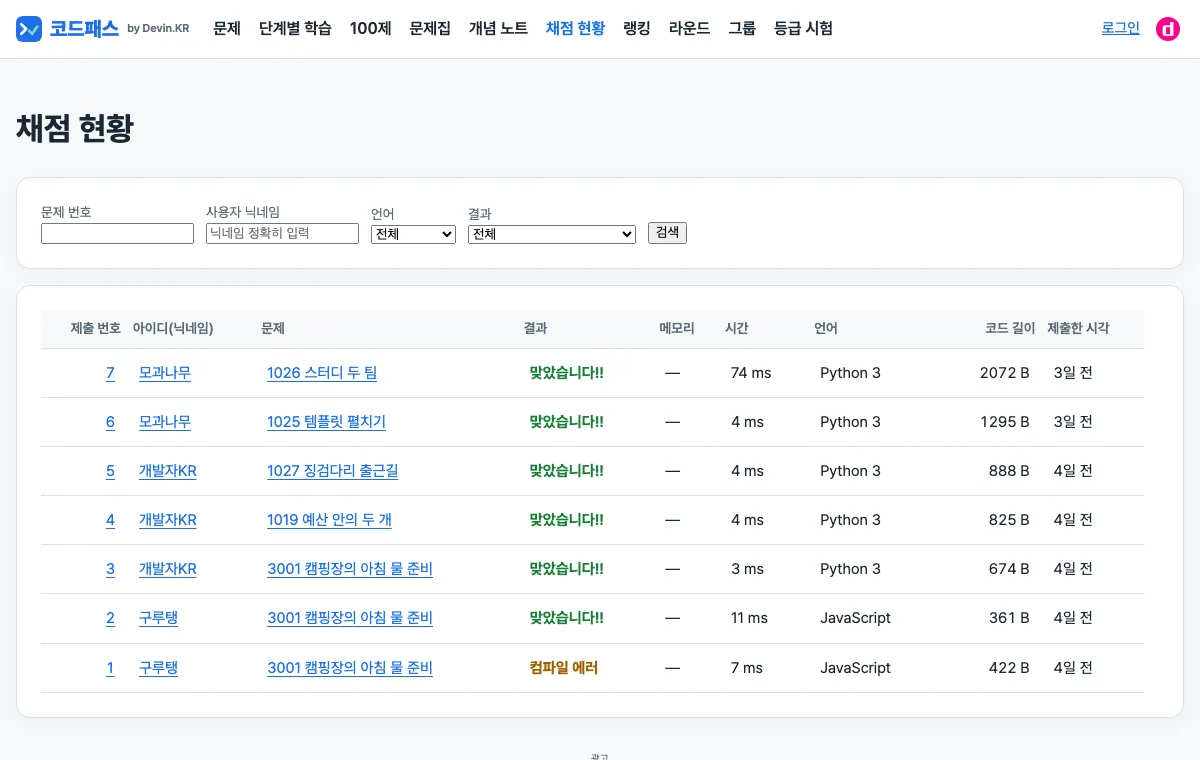Viewport: 1200px width, 760px height.
Task: Click the 825 B code length
Action: click(x=1009, y=520)
